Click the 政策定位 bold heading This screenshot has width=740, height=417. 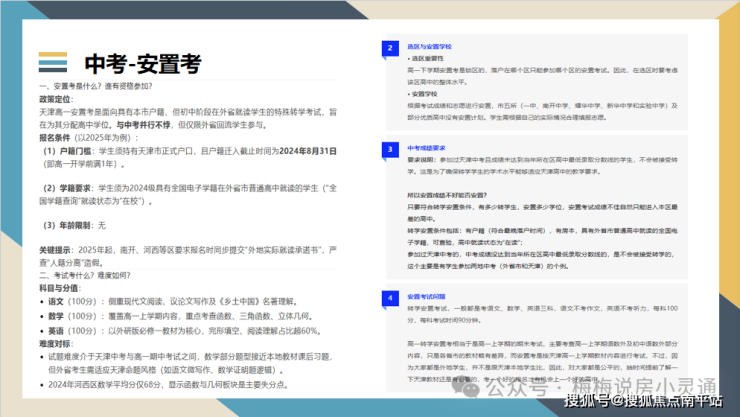[55, 100]
